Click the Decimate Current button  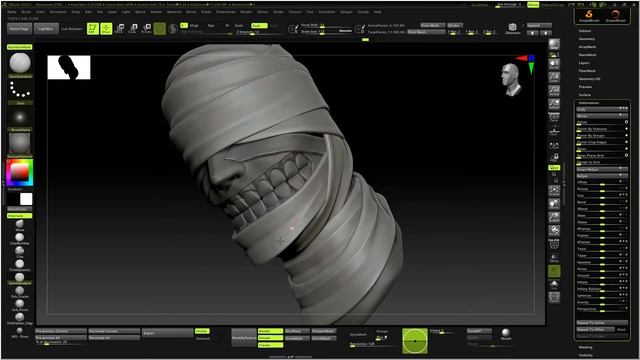coord(114,331)
